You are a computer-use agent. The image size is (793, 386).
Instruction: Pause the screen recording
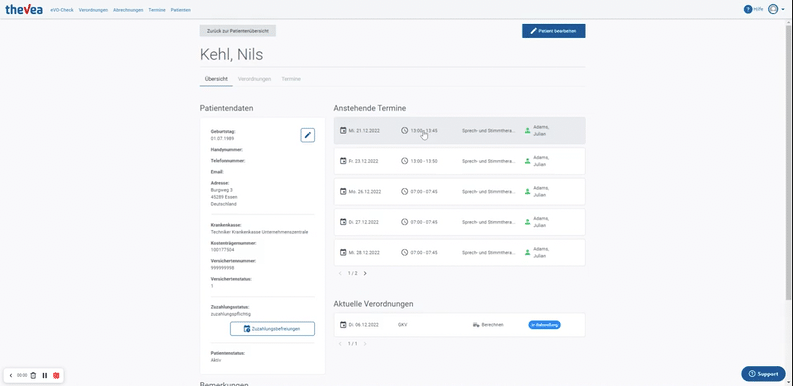click(45, 375)
